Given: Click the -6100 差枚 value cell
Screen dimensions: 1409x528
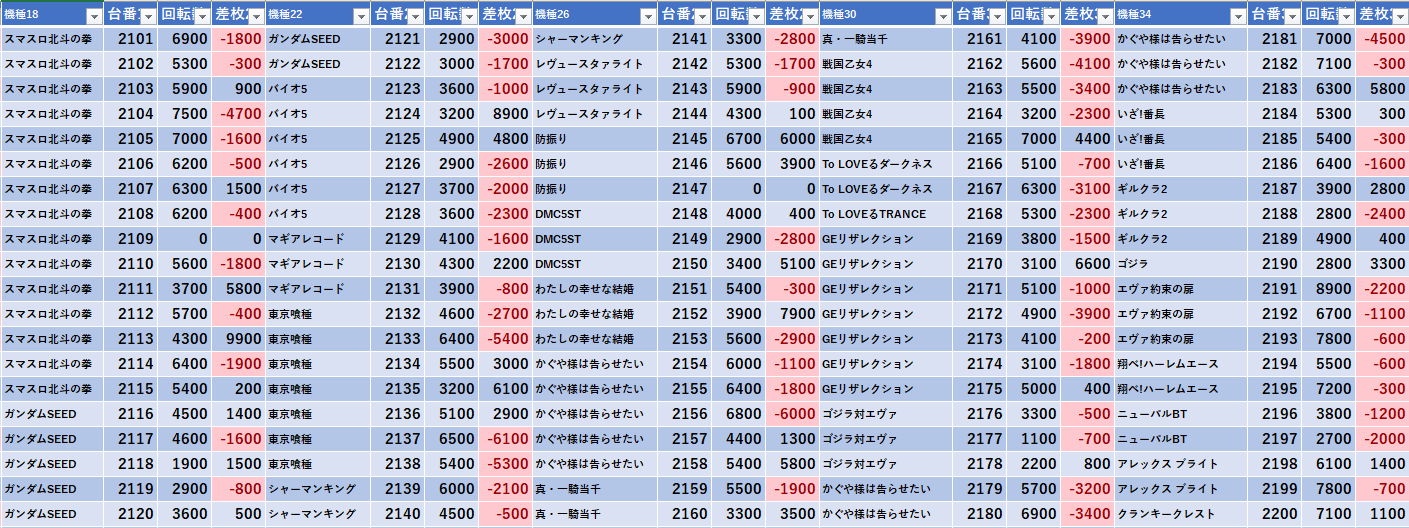Looking at the screenshot, I should 504,439.
